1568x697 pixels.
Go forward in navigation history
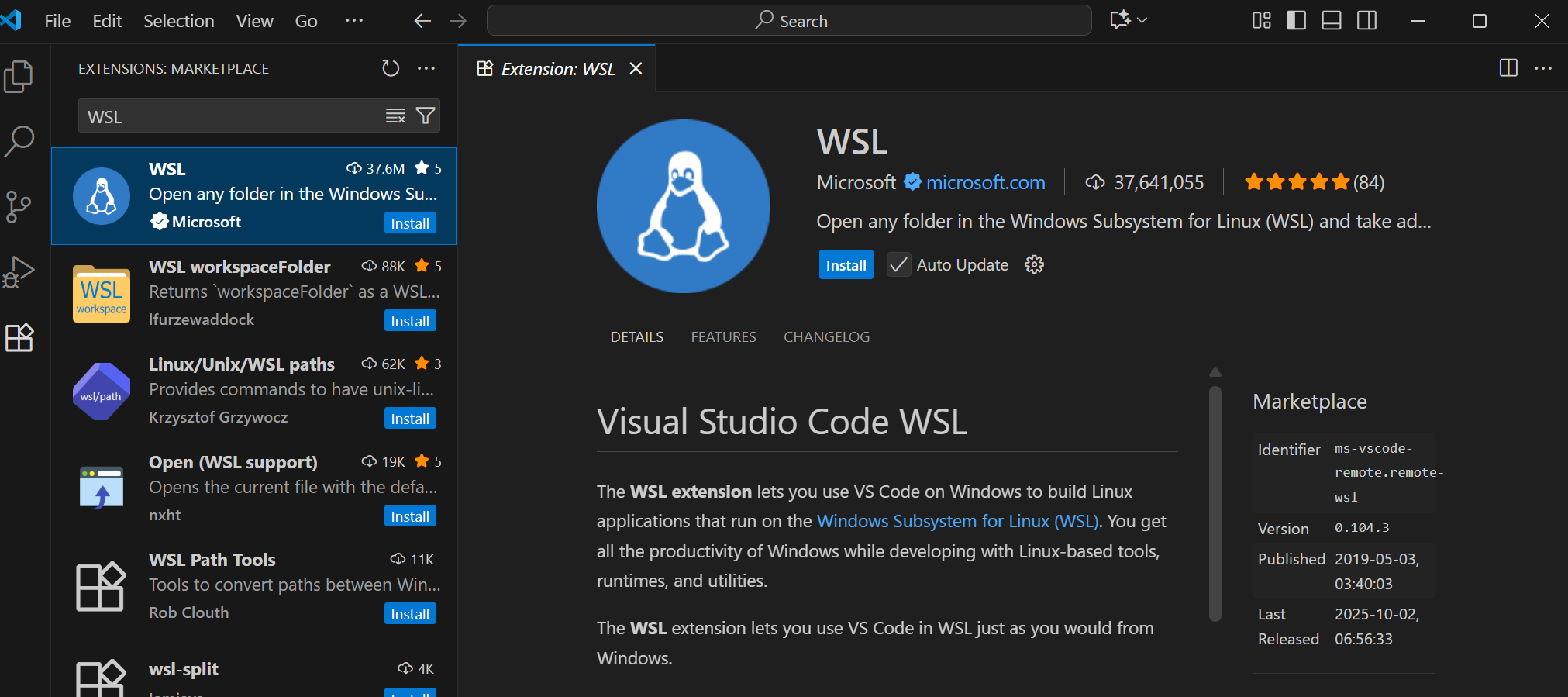458,21
